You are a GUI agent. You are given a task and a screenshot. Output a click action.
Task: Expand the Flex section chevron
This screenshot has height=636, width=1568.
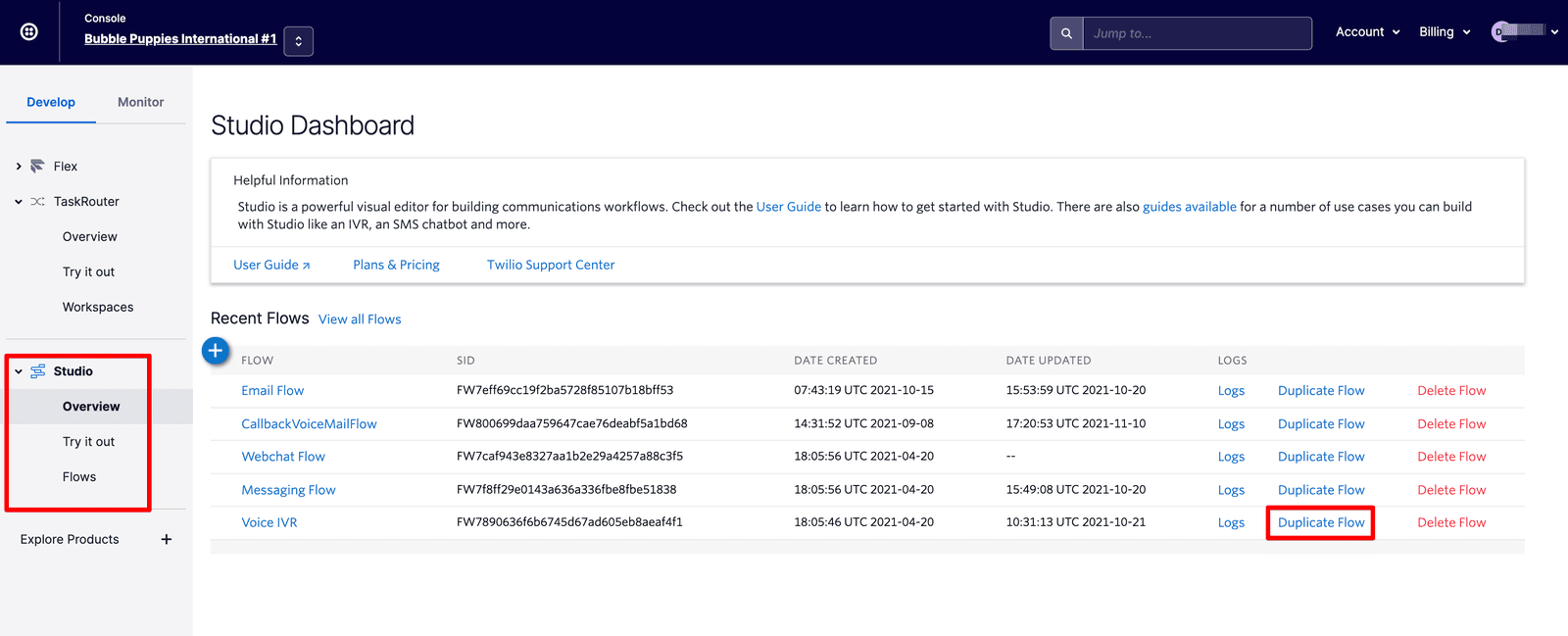pyautogui.click(x=19, y=167)
